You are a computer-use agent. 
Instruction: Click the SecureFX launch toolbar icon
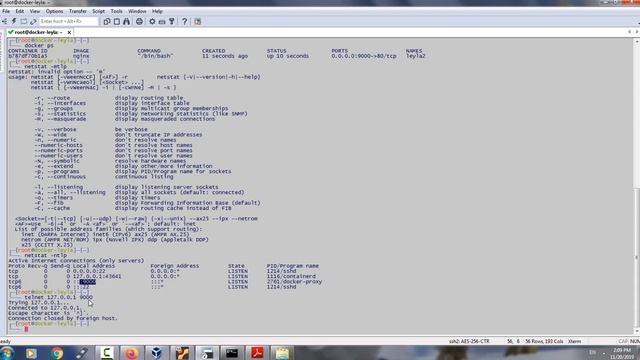click(x=198, y=21)
